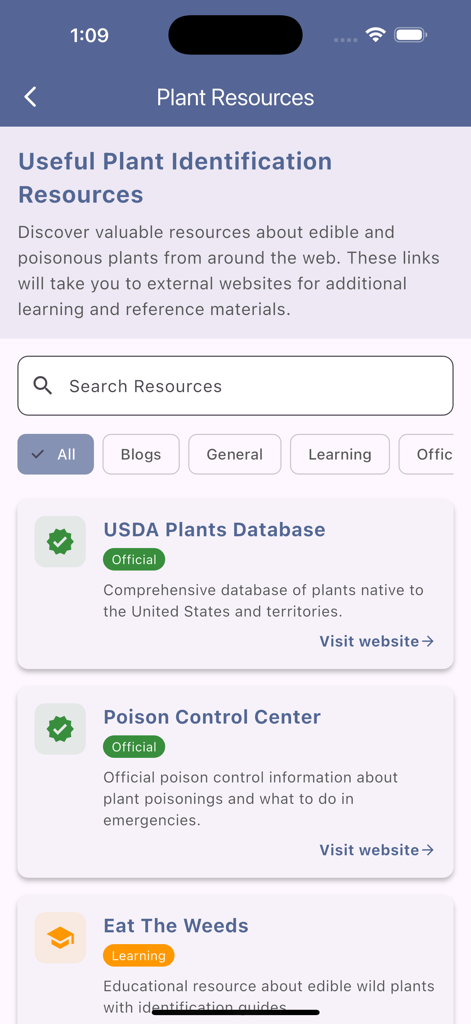Screen dimensions: 471x1024
Task: Go back using the header arrow
Action: [x=30, y=97]
